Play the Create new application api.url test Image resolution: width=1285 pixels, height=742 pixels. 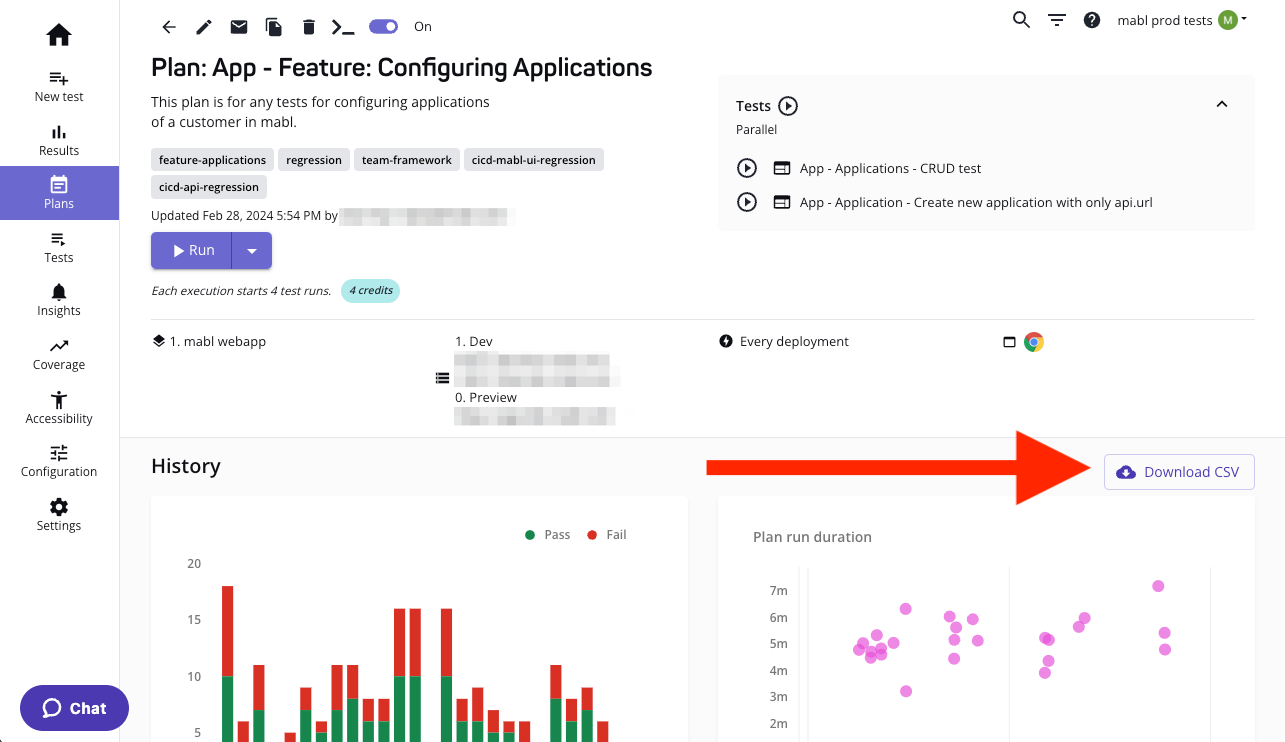click(x=746, y=202)
